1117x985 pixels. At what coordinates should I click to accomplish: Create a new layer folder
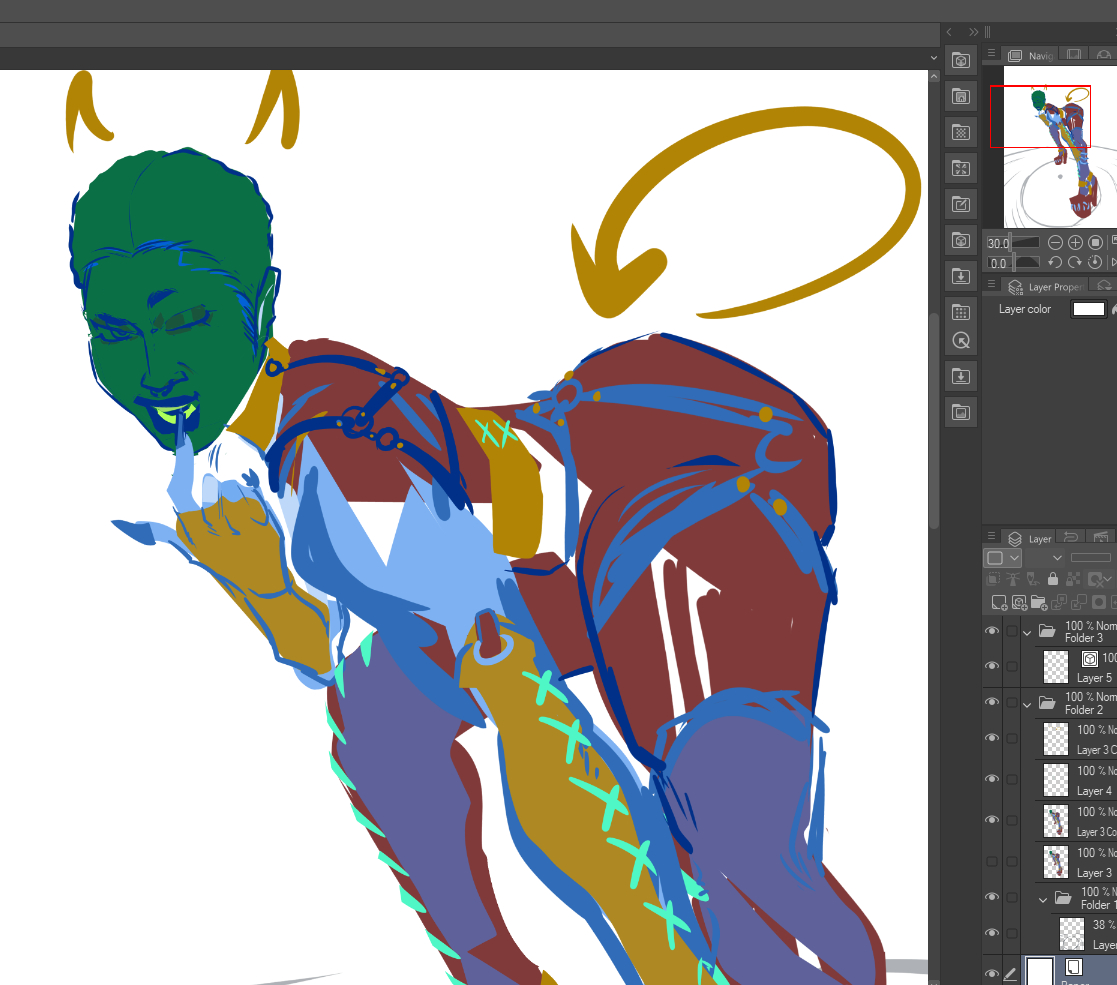1039,602
